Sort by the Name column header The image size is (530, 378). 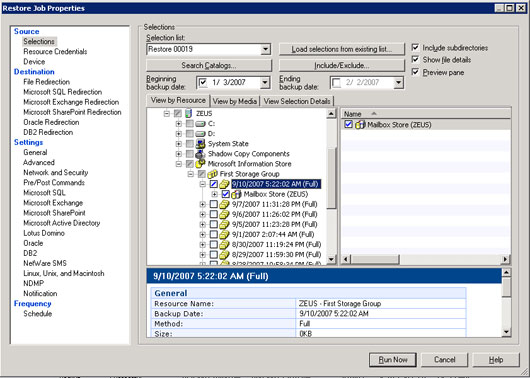click(425, 114)
